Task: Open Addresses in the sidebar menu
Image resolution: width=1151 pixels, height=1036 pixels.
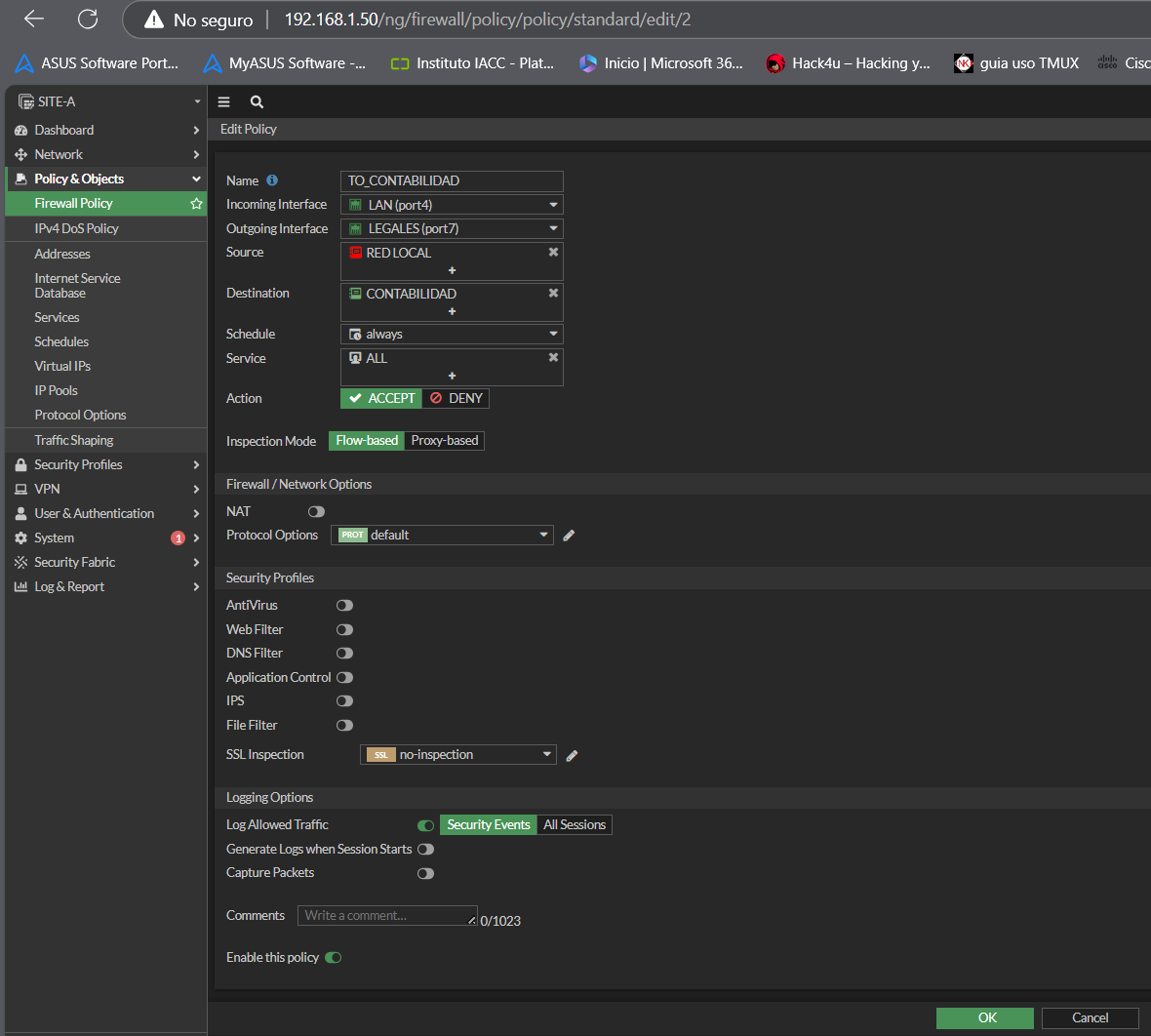Action: click(62, 254)
